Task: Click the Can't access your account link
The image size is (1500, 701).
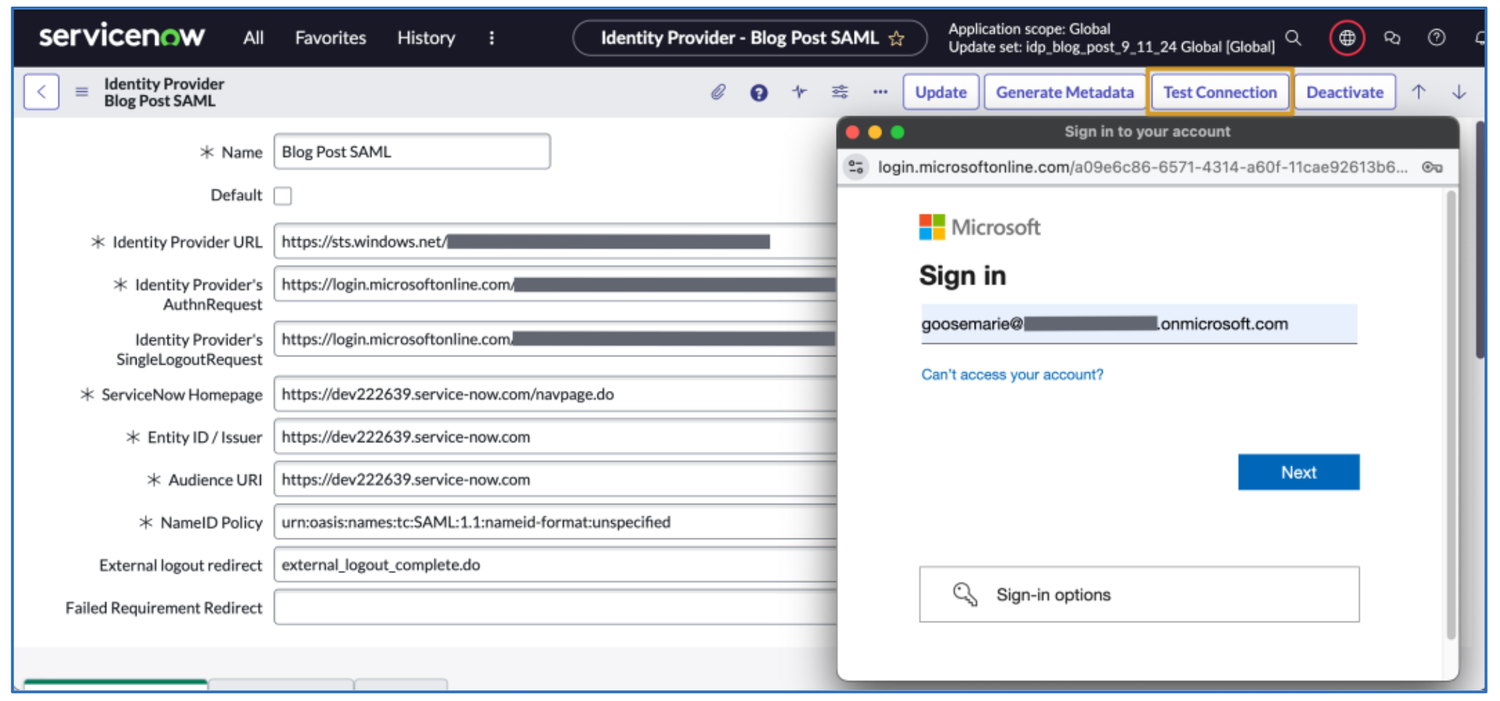Action: coord(1012,375)
